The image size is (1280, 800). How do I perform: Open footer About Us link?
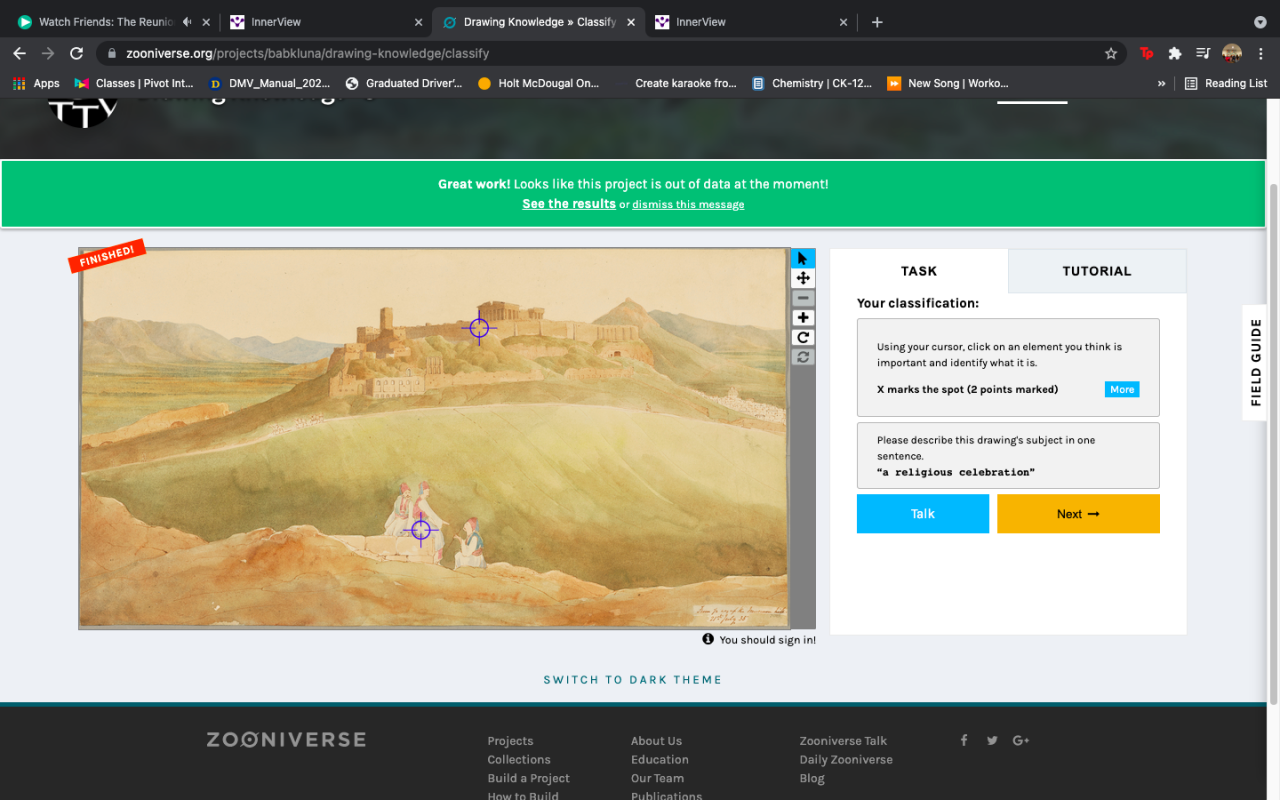point(656,741)
